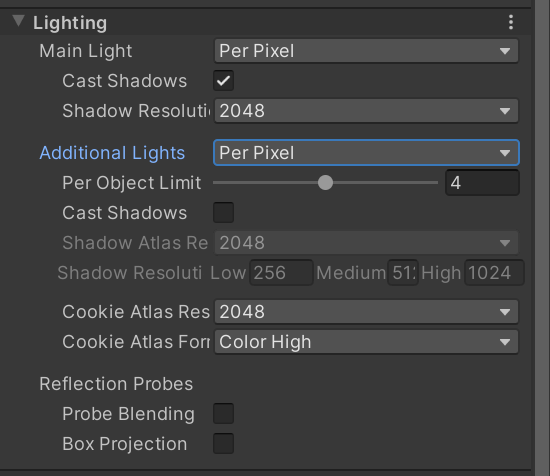This screenshot has height=476, width=550.
Task: Uncheck Cast Shadows under Main Light
Action: click(223, 81)
